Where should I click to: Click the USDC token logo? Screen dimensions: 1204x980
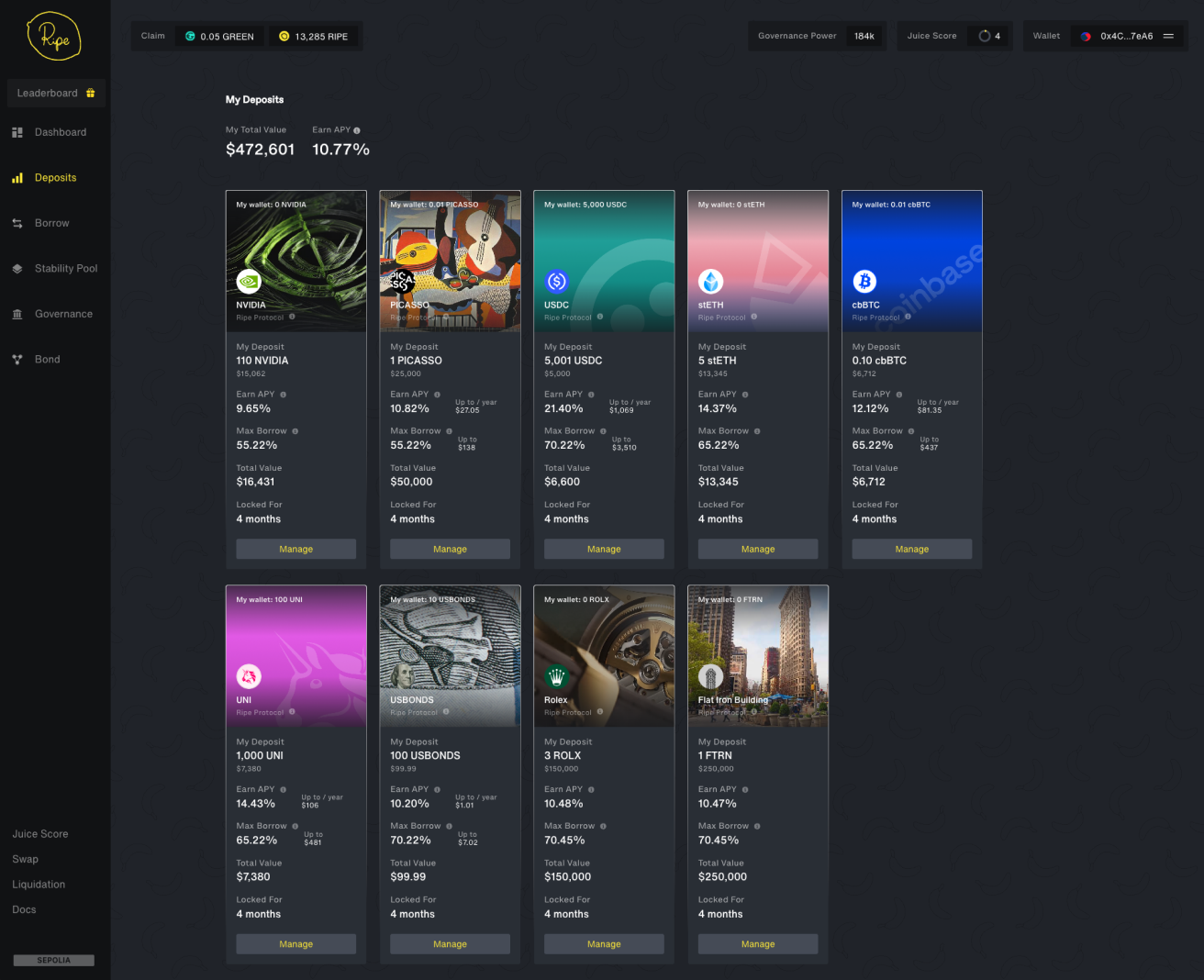(x=557, y=282)
